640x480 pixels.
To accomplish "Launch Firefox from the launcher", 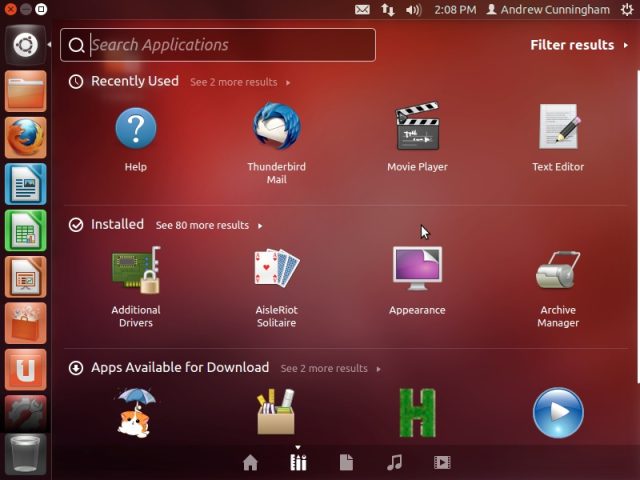I will pyautogui.click(x=25, y=138).
